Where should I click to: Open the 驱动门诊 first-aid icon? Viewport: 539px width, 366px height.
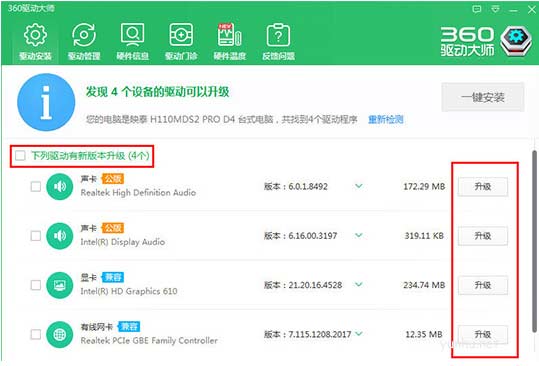[x=181, y=34]
